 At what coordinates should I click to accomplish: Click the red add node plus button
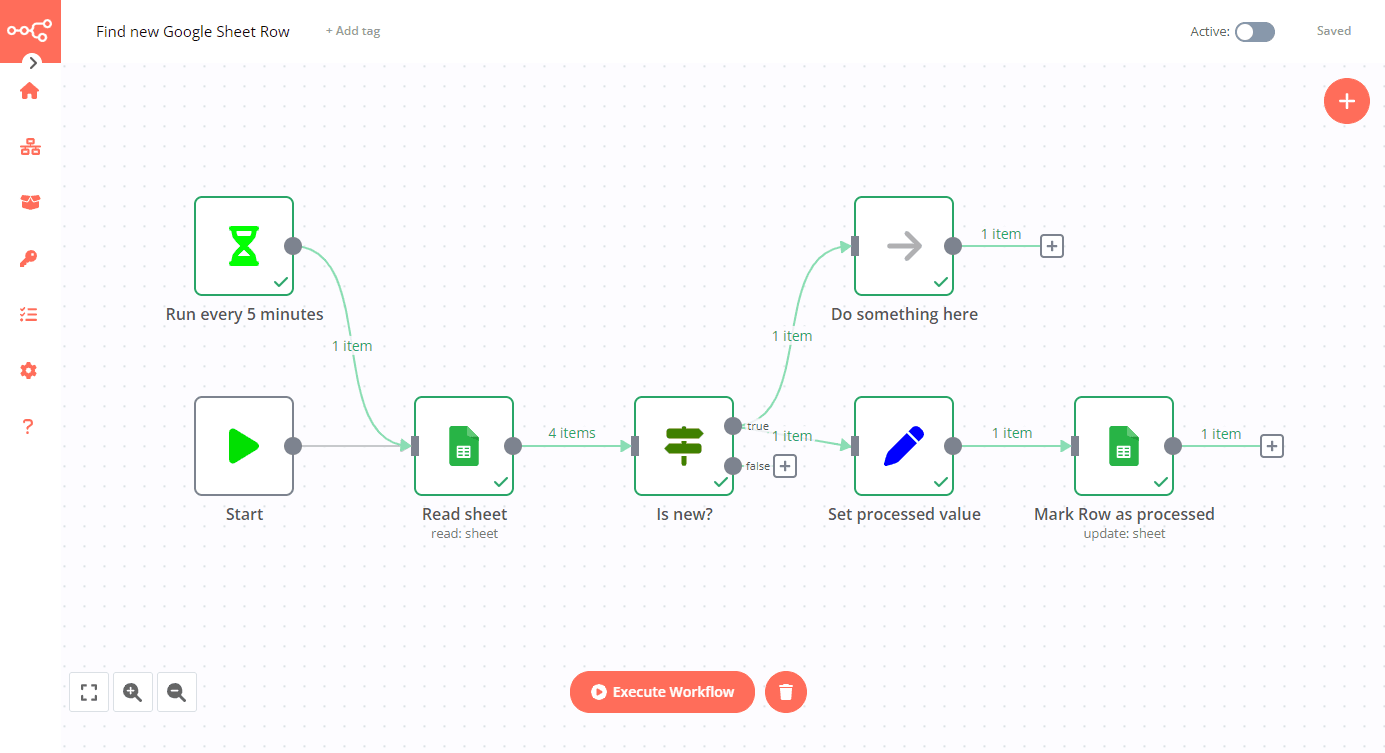click(1346, 101)
